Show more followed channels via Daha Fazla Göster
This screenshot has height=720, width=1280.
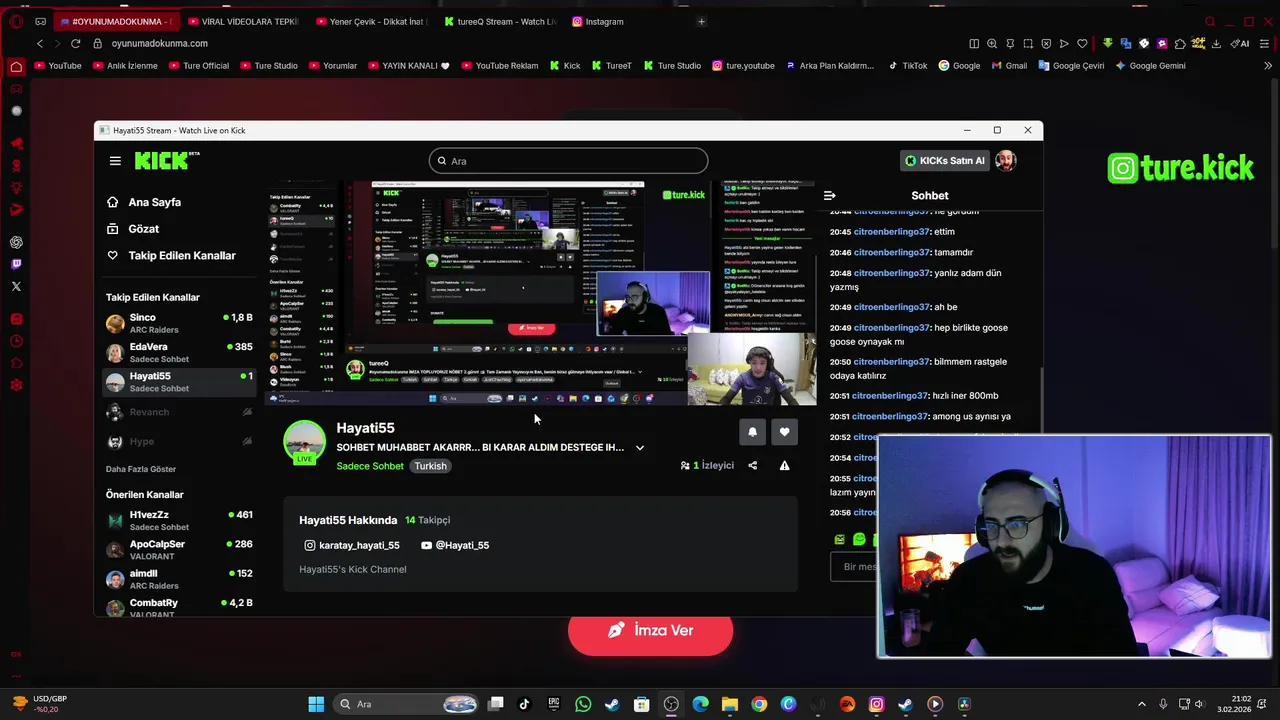[141, 469]
